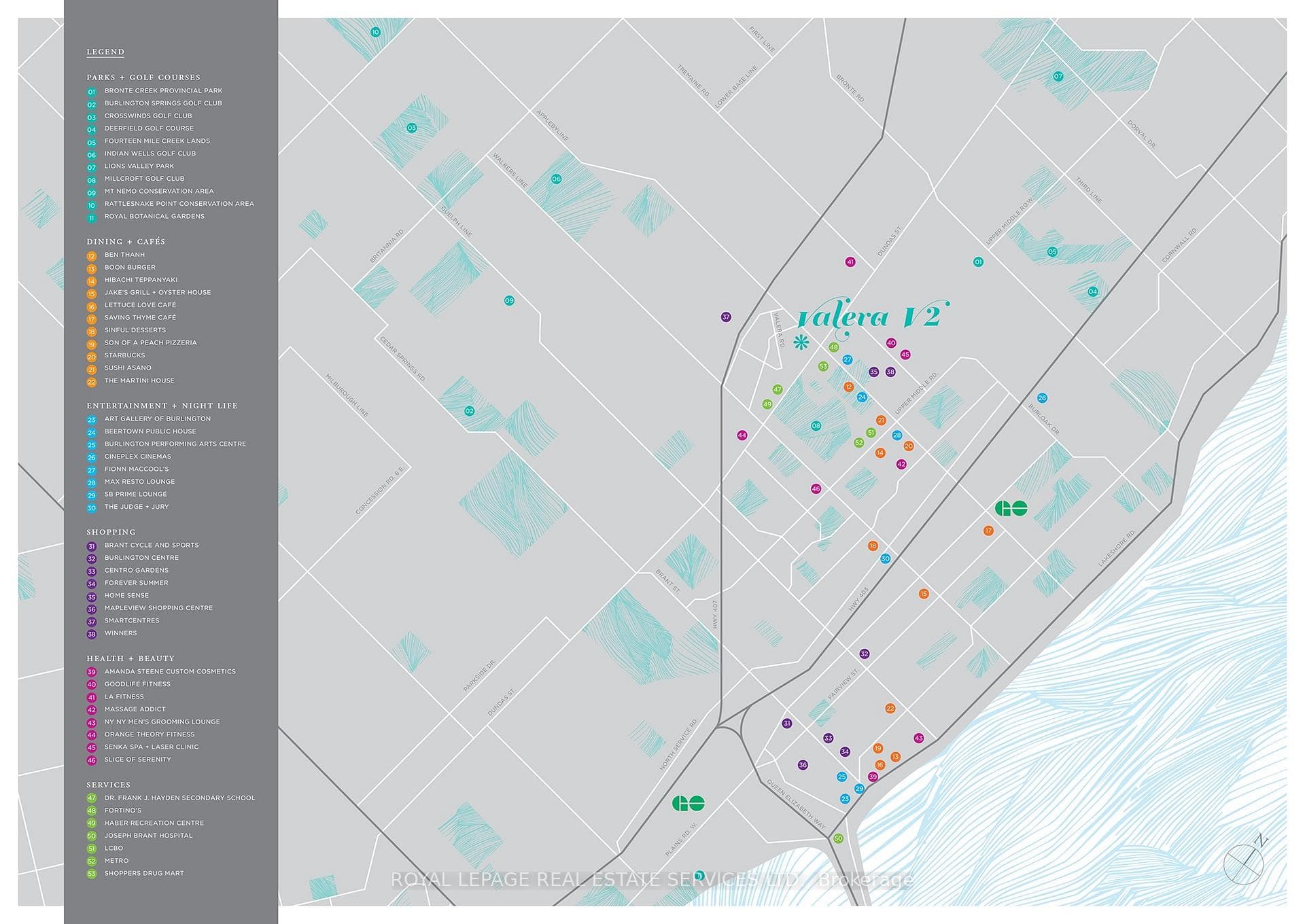The height and width of the screenshot is (924, 1305).
Task: Select map marker 17 Saving Thyme Café
Action: (x=988, y=531)
